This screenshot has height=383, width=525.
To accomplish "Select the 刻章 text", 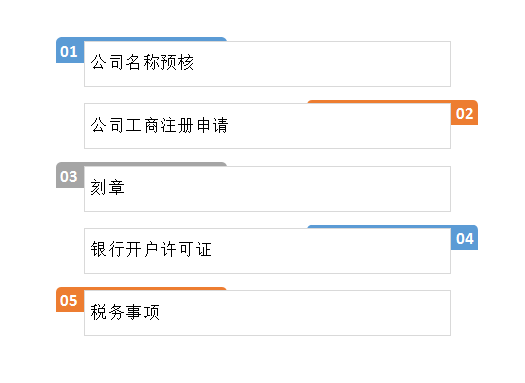I will [x=107, y=187].
